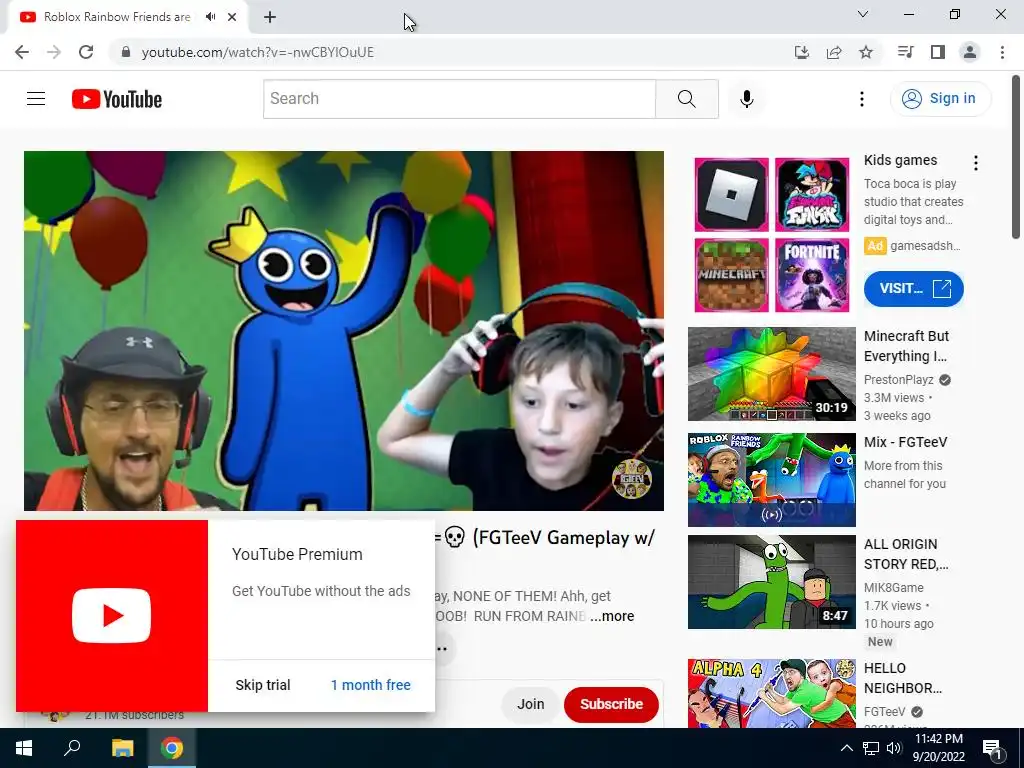Click the page vertical scrollbar
1024x768 pixels.
coord(1016,158)
